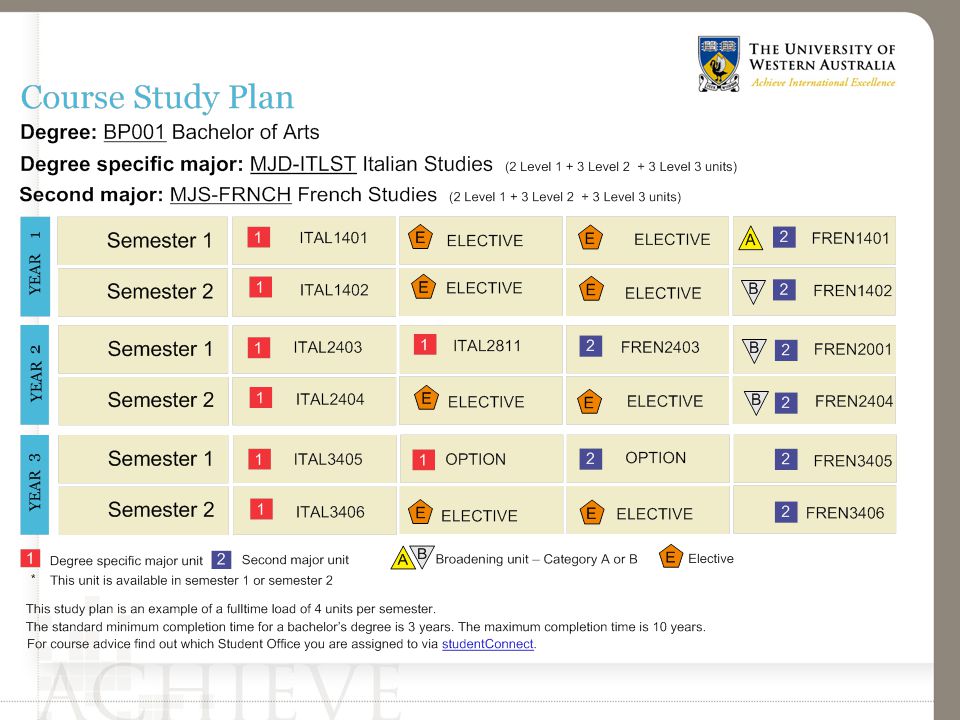Click the University of Western Australia crest
This screenshot has height=720, width=960.
[719, 64]
